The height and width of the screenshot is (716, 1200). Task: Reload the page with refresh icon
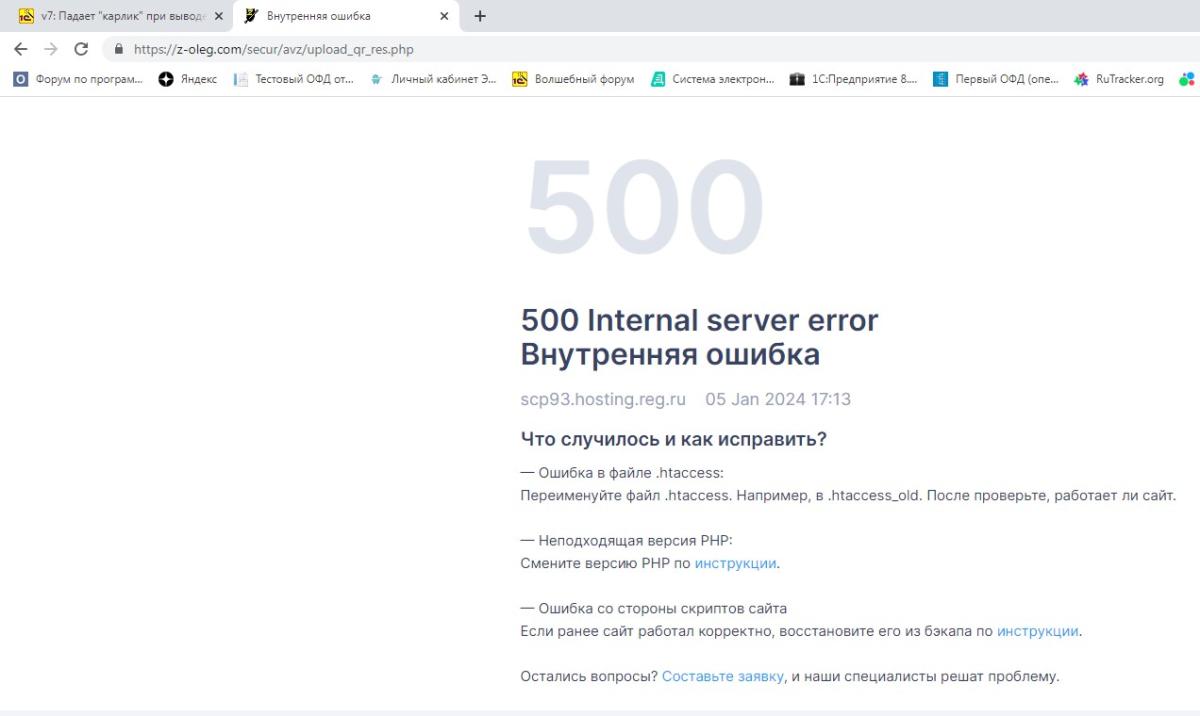pos(82,49)
